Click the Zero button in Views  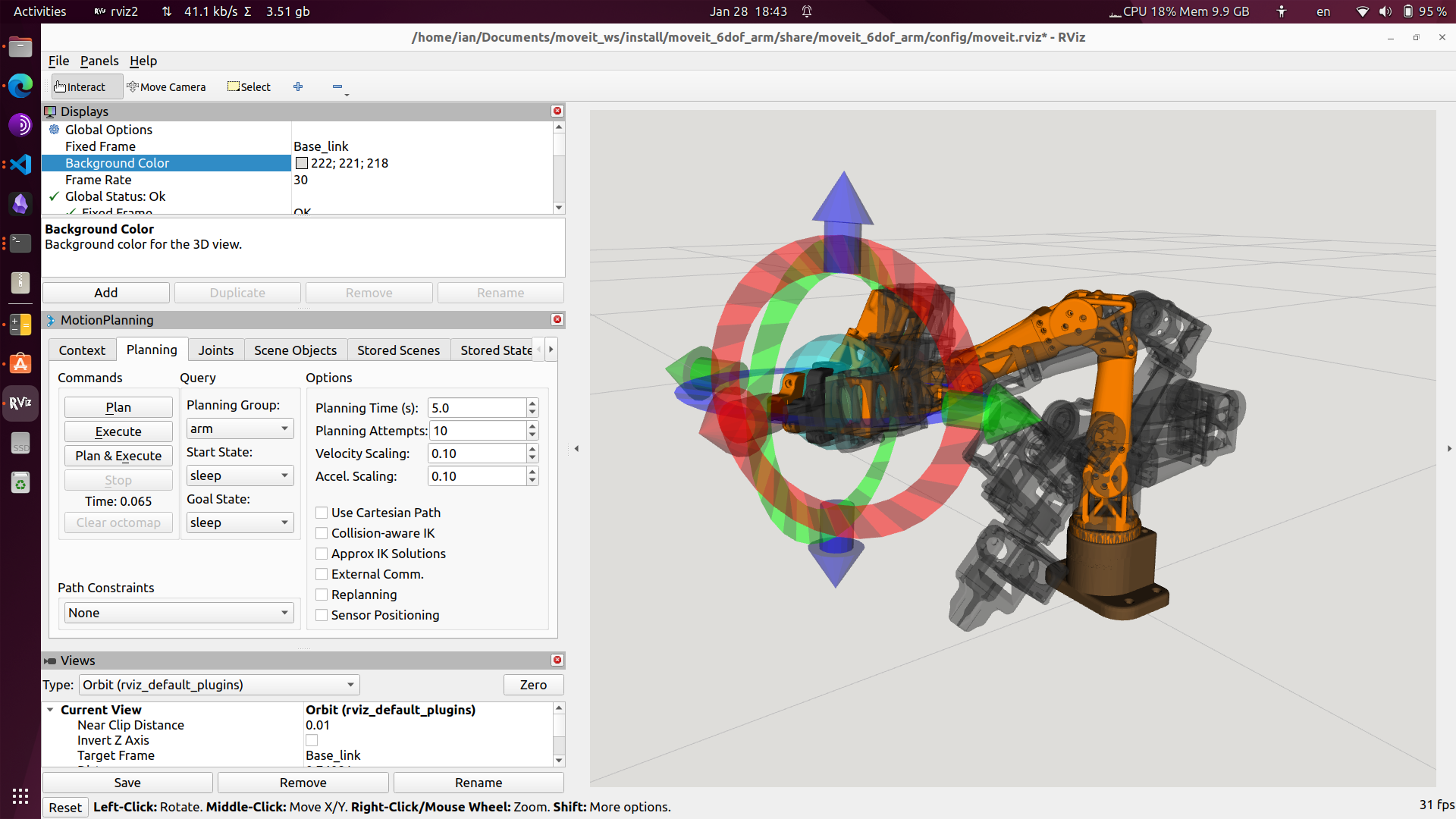point(533,685)
